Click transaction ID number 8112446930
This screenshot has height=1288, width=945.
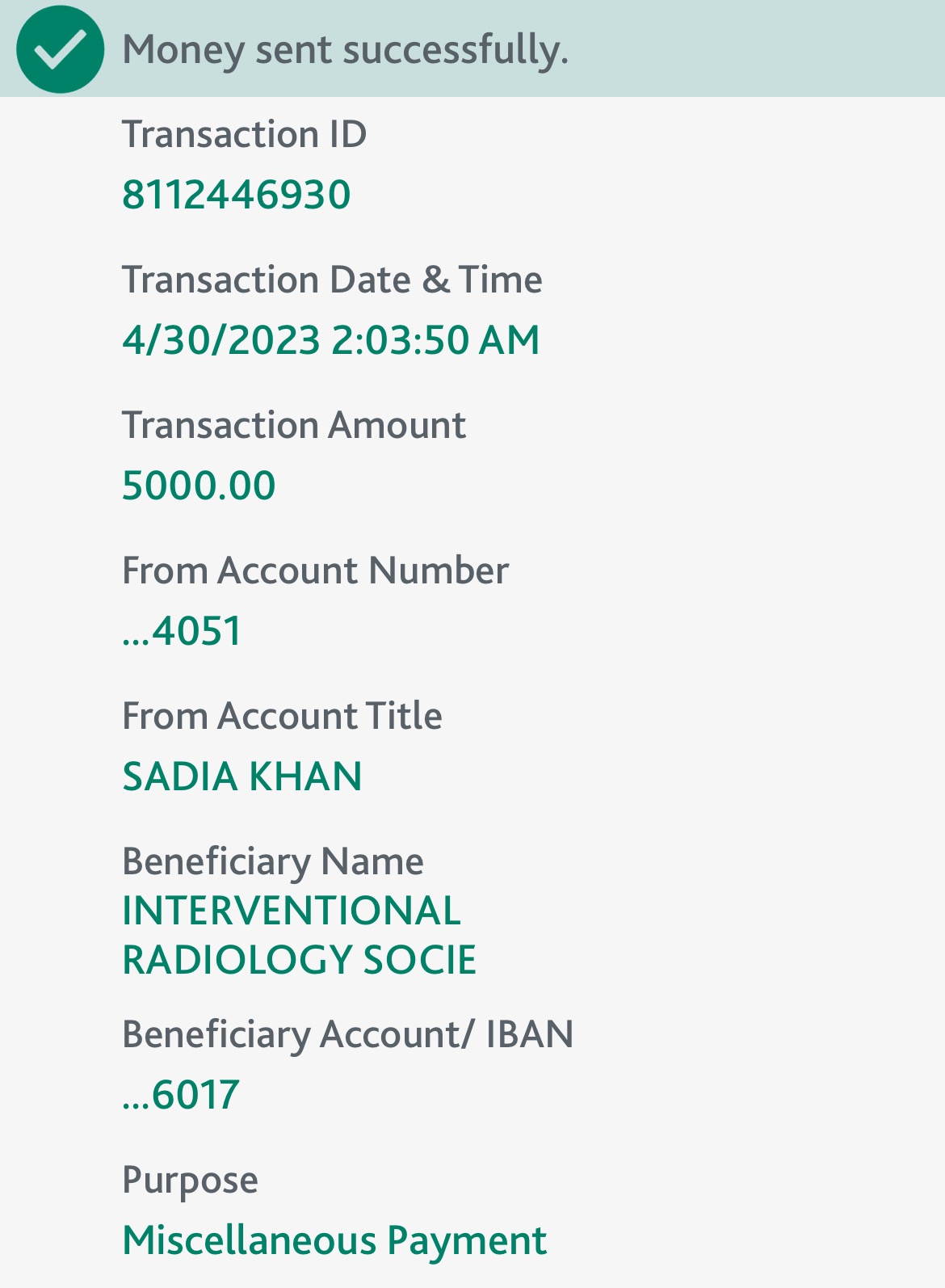coord(236,195)
